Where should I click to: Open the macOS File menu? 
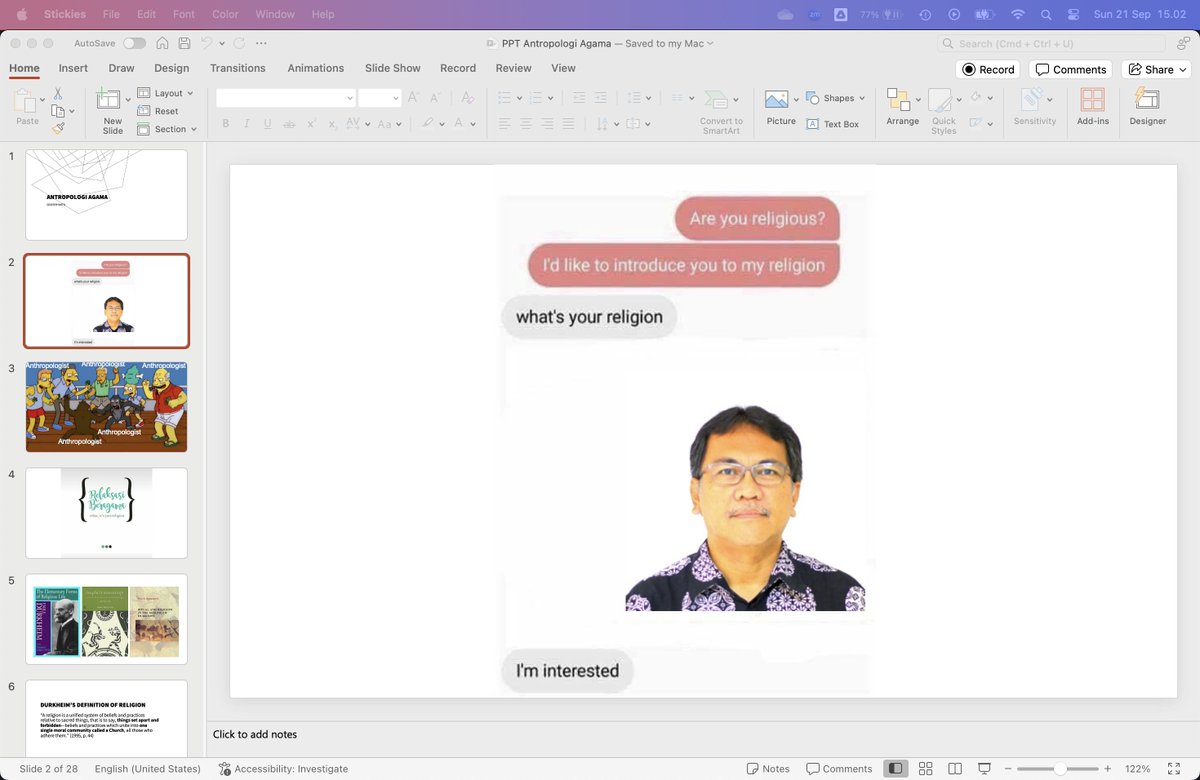111,14
